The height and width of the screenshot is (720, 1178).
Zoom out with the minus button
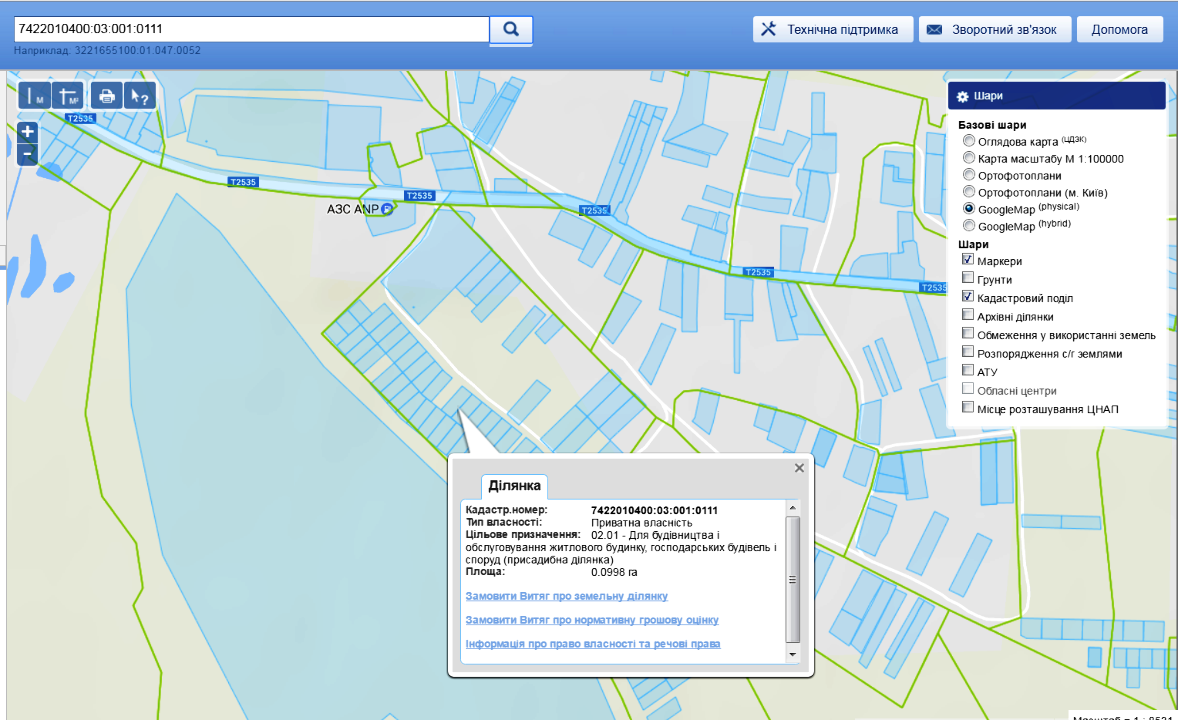click(27, 154)
